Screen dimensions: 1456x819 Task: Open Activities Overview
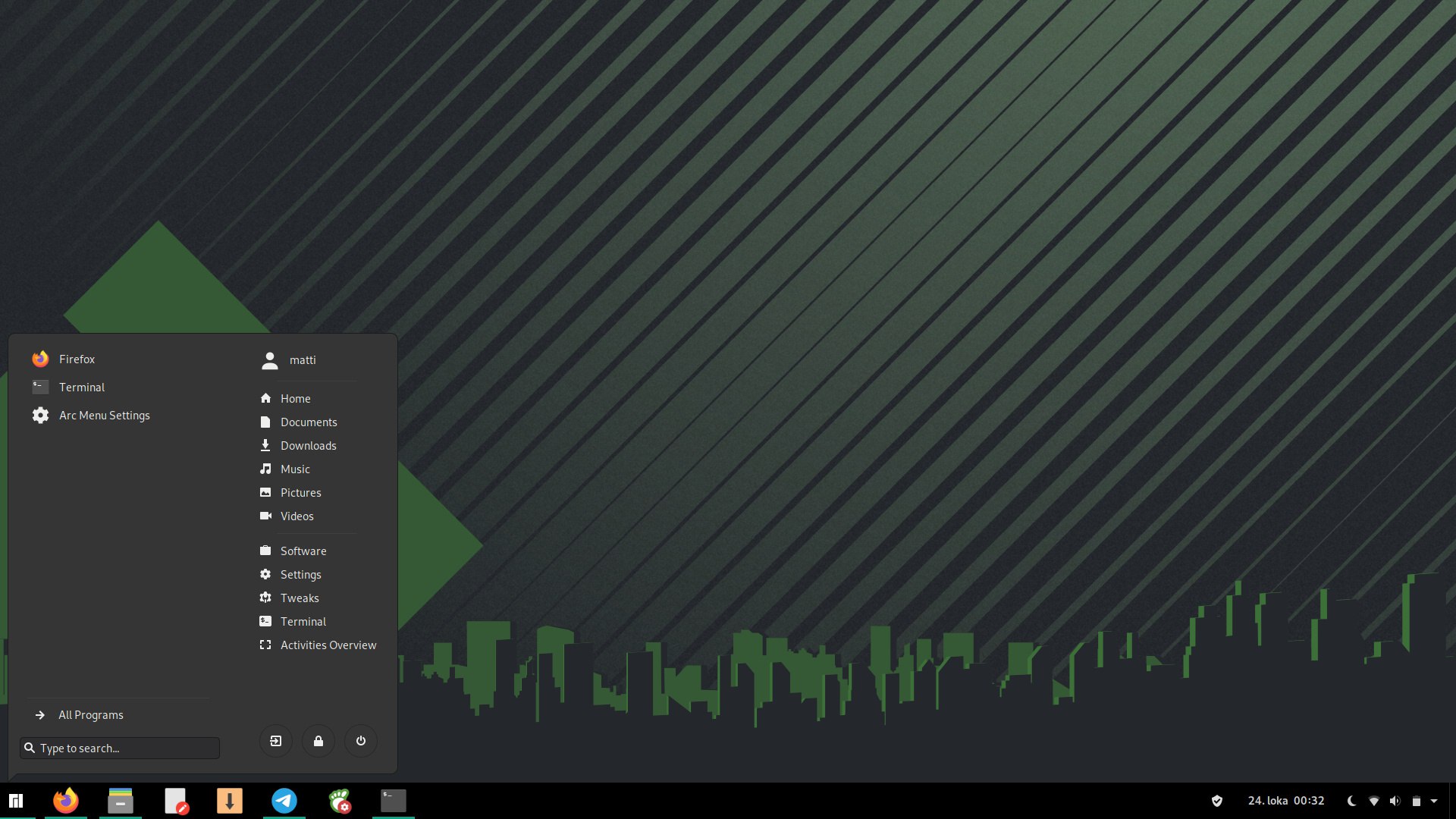pyautogui.click(x=318, y=645)
